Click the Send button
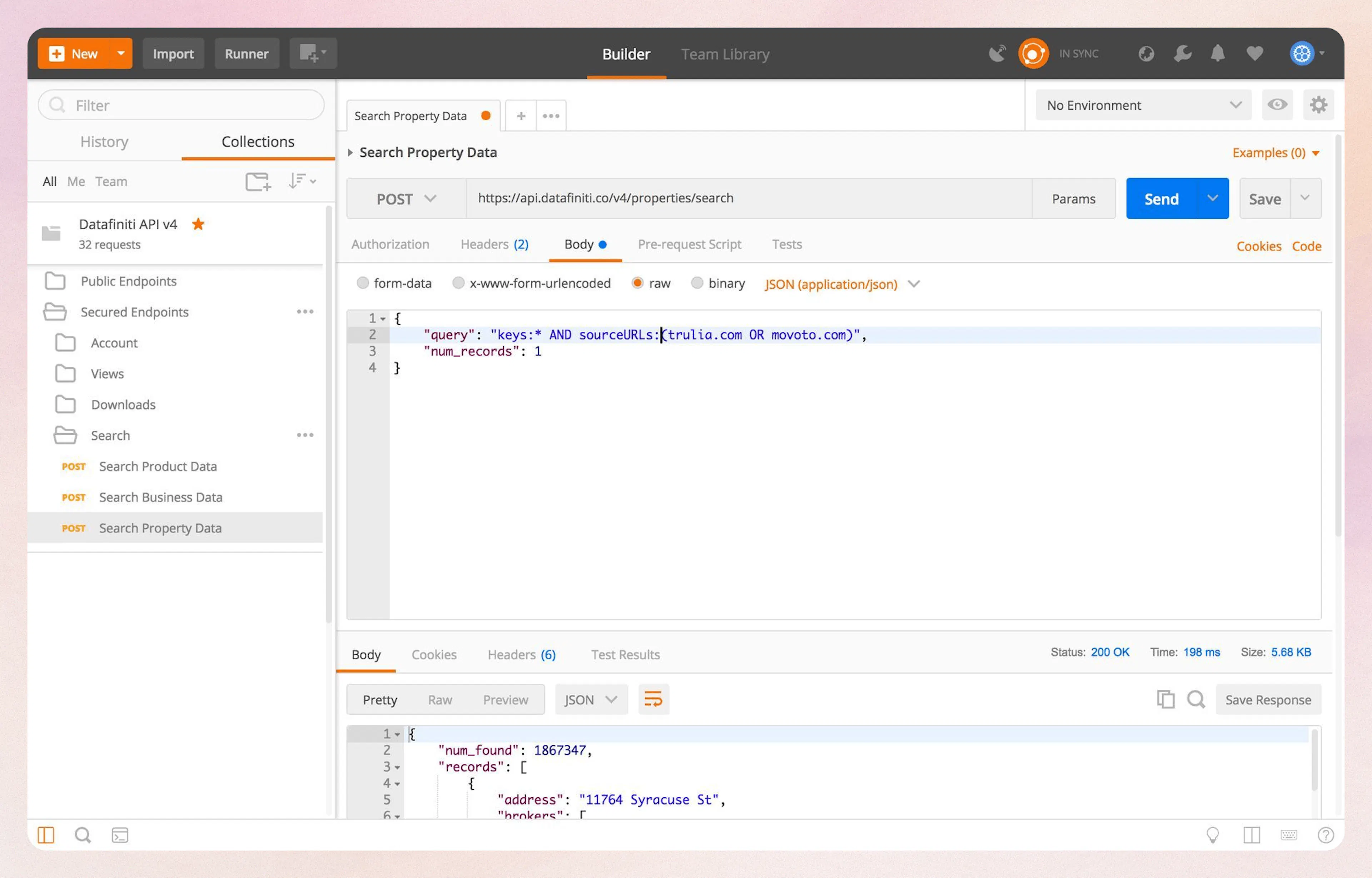The width and height of the screenshot is (1372, 878). tap(1161, 198)
